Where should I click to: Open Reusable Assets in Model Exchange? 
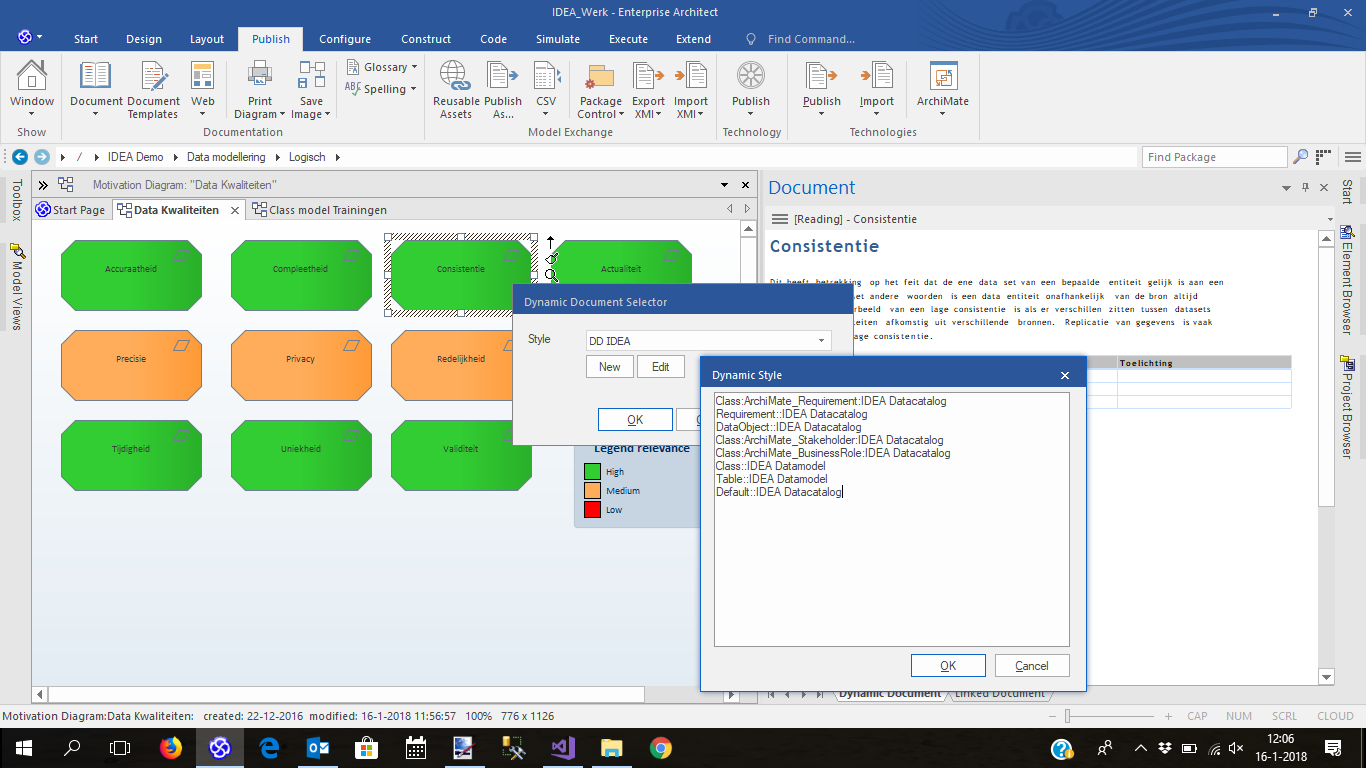(456, 88)
